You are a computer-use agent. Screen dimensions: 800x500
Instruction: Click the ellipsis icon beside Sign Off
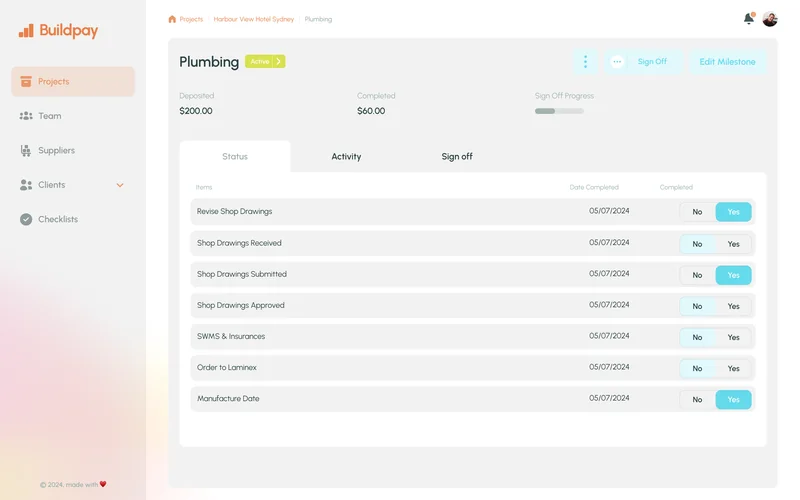617,62
